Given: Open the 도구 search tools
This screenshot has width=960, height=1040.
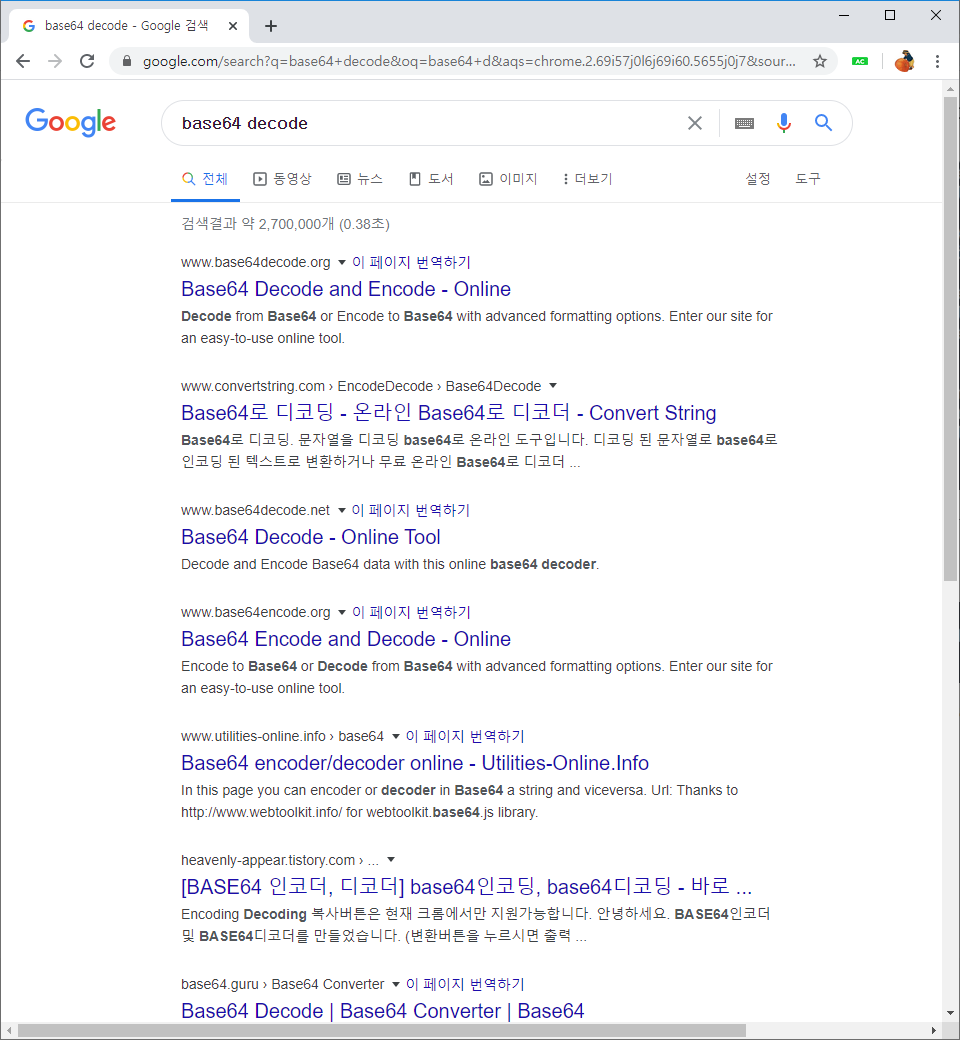Looking at the screenshot, I should coord(808,179).
